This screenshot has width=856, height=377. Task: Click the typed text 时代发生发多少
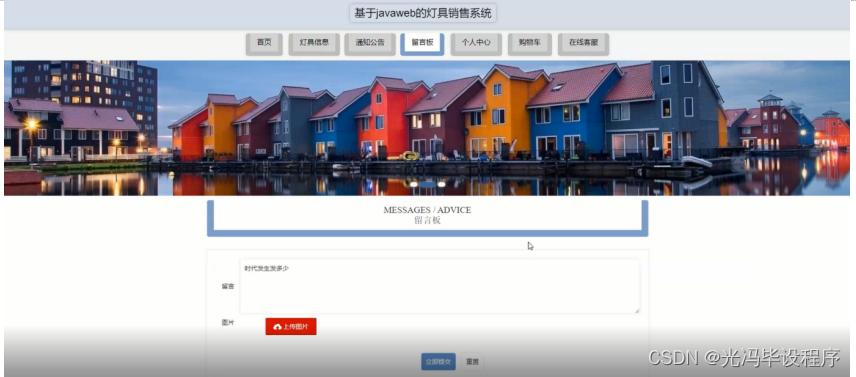click(266, 268)
